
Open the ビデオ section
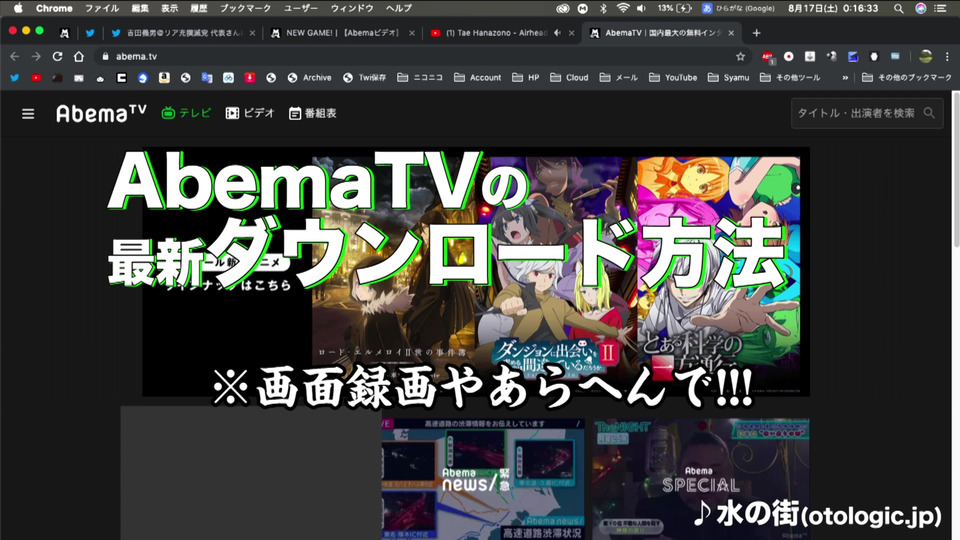[250, 113]
